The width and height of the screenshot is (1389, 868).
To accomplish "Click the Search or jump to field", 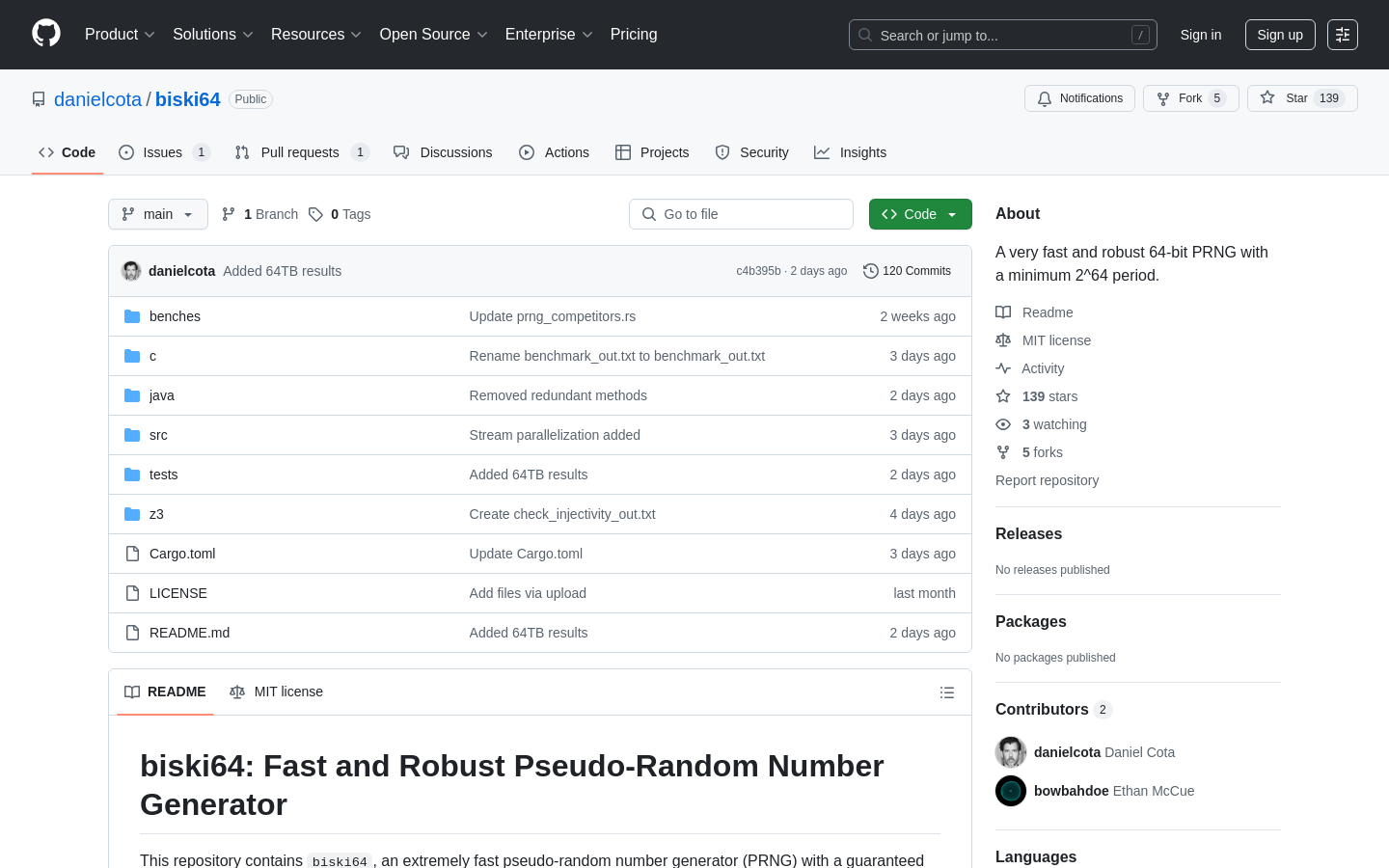I will coord(1003,35).
